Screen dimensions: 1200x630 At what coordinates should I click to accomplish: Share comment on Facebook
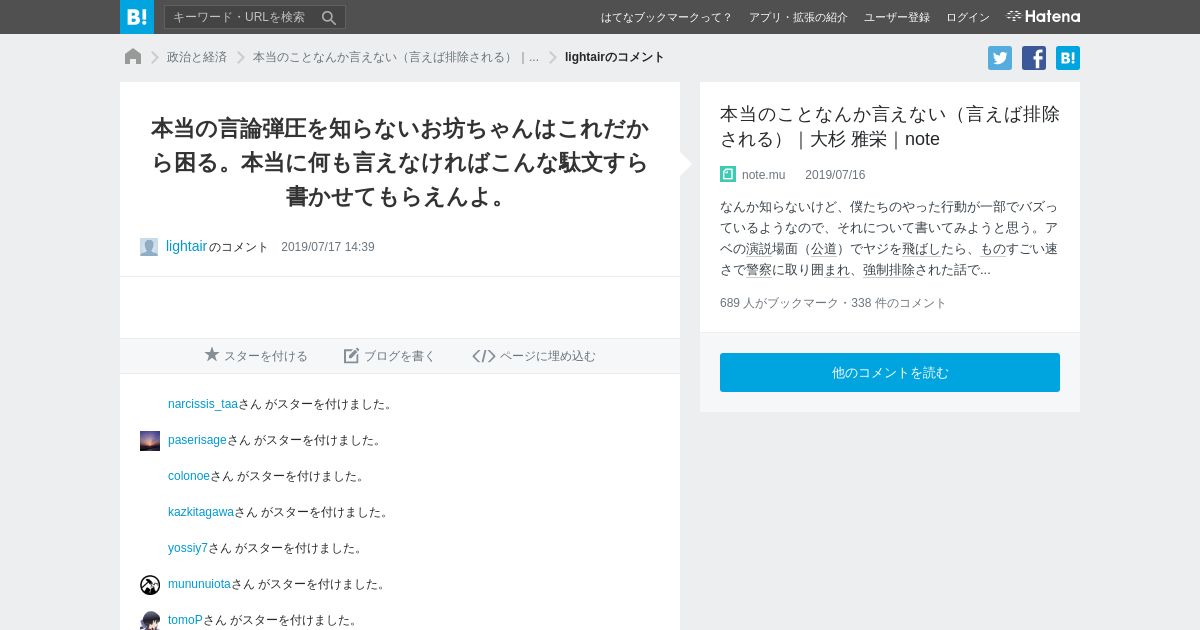[x=1034, y=58]
